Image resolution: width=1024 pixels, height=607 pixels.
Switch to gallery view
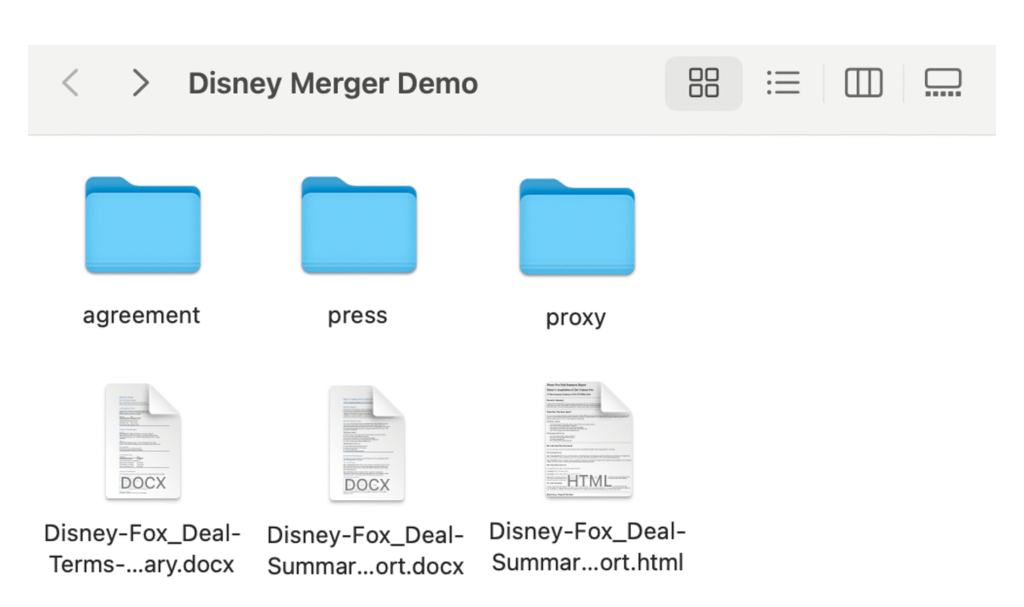(942, 83)
